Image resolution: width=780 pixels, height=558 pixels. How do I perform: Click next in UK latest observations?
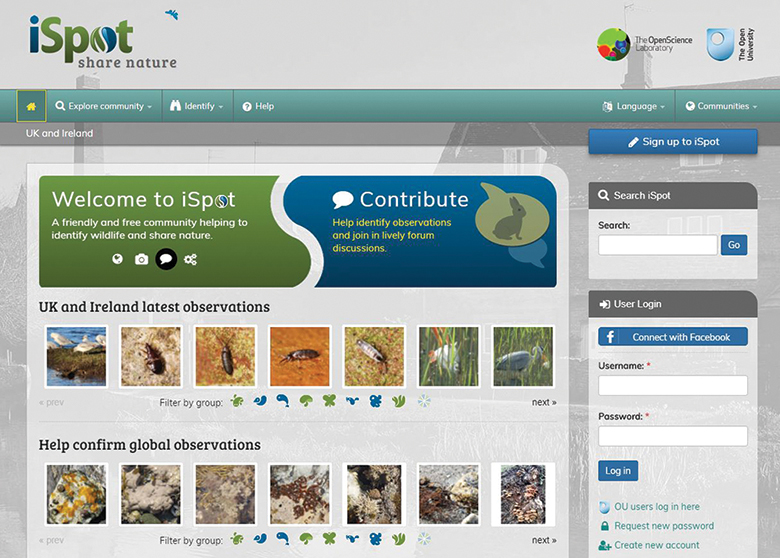543,402
